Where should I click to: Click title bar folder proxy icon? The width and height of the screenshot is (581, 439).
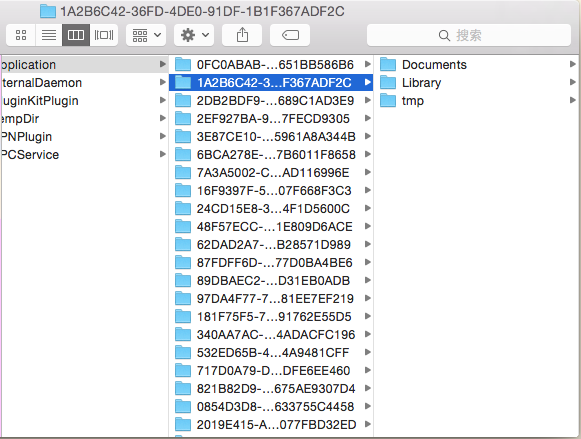coord(48,11)
